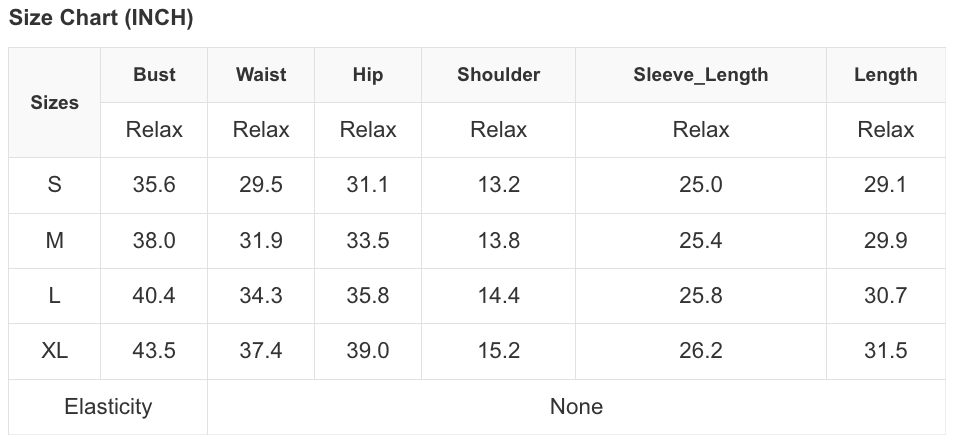The image size is (954, 448).
Task: Select shoulder value 15.2 for size XL
Action: point(498,351)
